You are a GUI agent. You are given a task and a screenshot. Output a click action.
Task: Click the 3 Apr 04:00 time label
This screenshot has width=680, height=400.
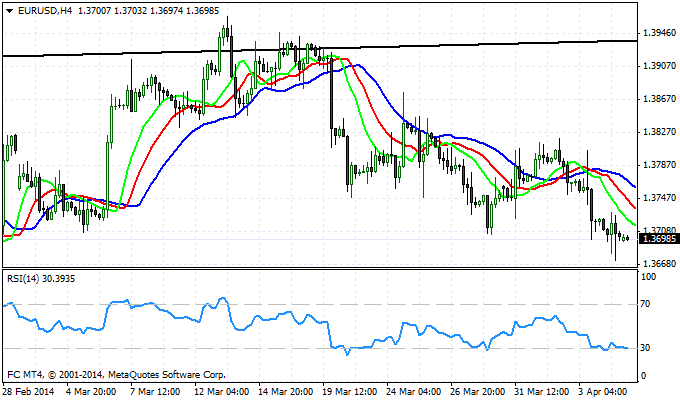(603, 391)
